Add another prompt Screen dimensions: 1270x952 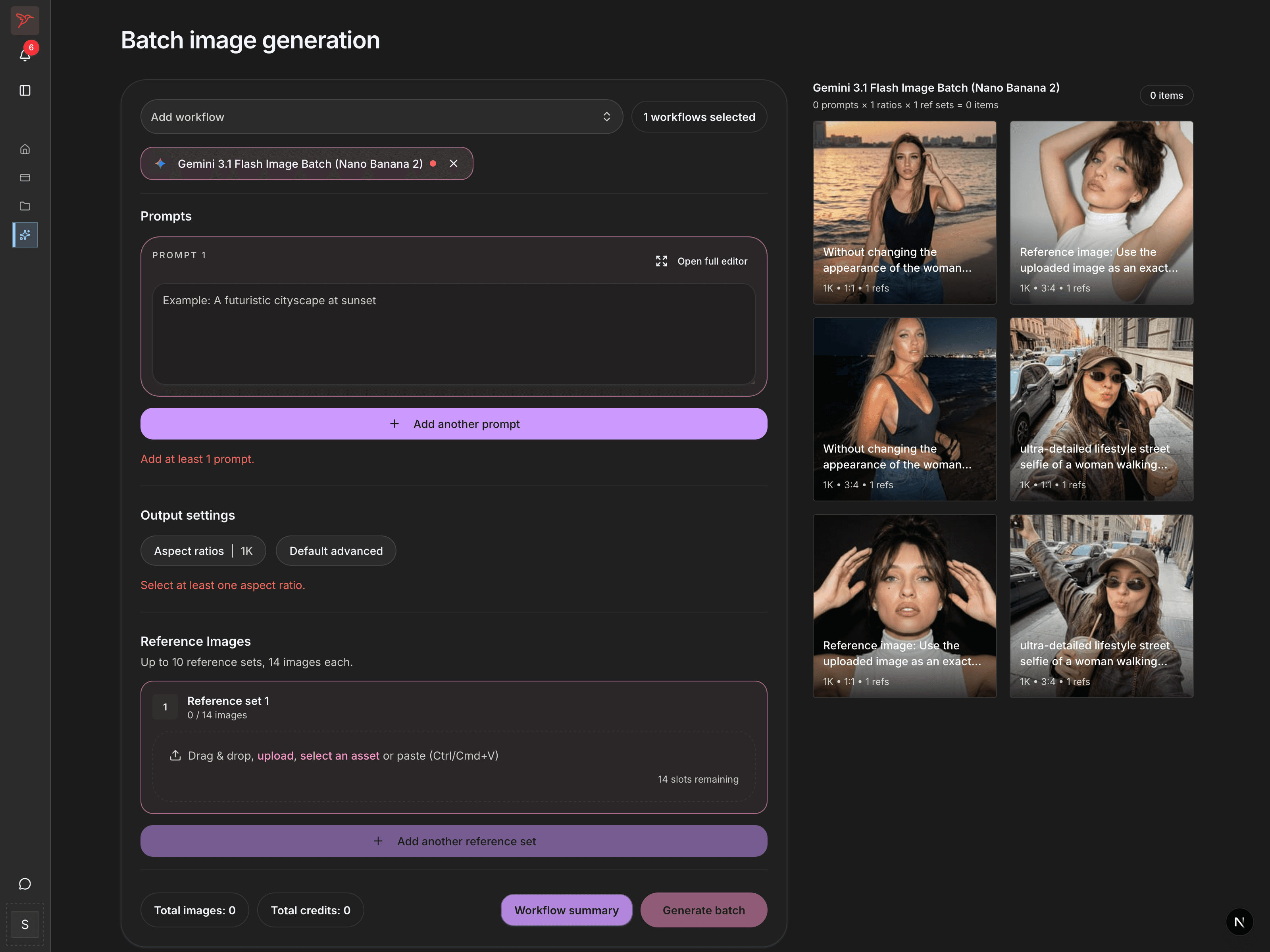[454, 424]
